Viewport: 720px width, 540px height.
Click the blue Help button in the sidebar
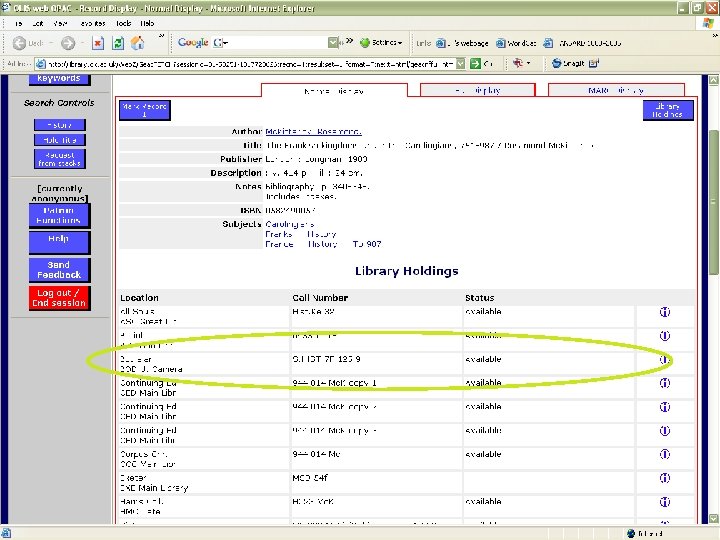(59, 242)
